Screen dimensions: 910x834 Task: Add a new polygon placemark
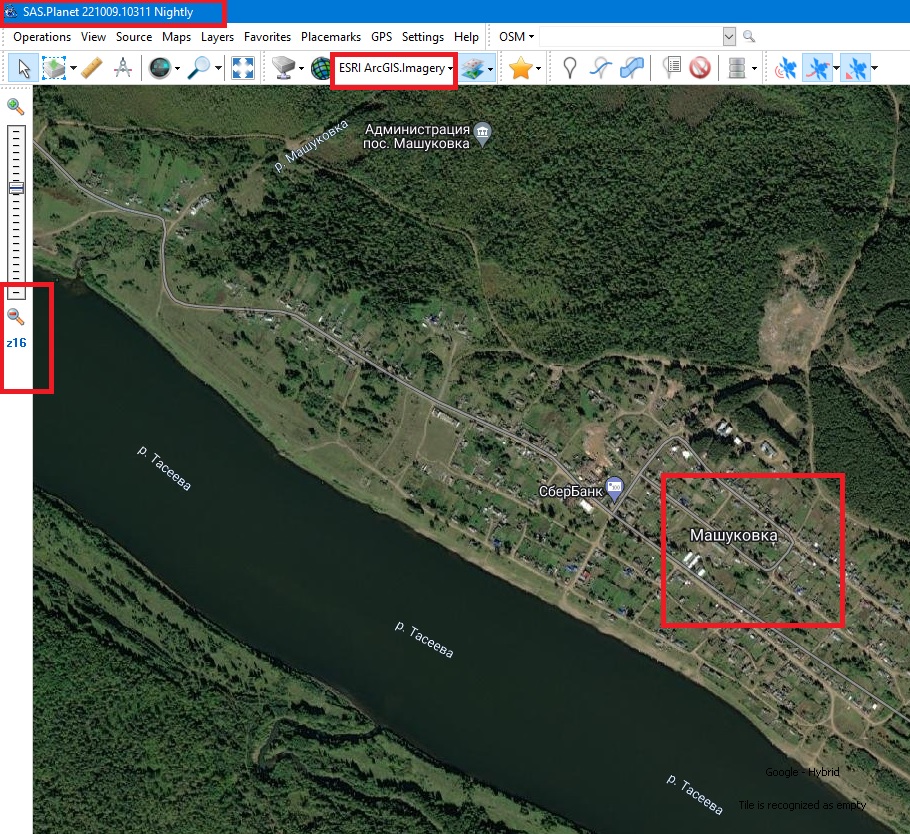coord(631,68)
